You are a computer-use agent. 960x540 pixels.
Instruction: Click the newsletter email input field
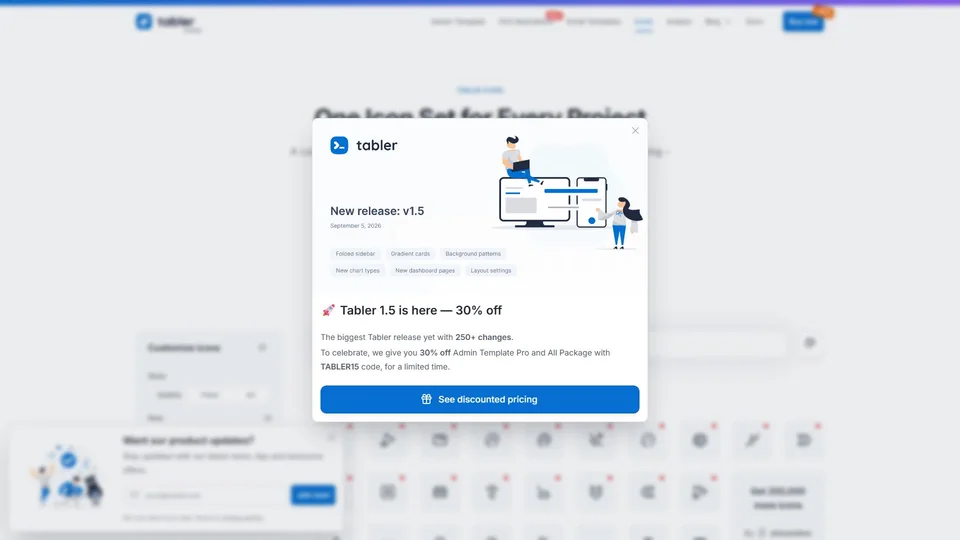point(206,495)
